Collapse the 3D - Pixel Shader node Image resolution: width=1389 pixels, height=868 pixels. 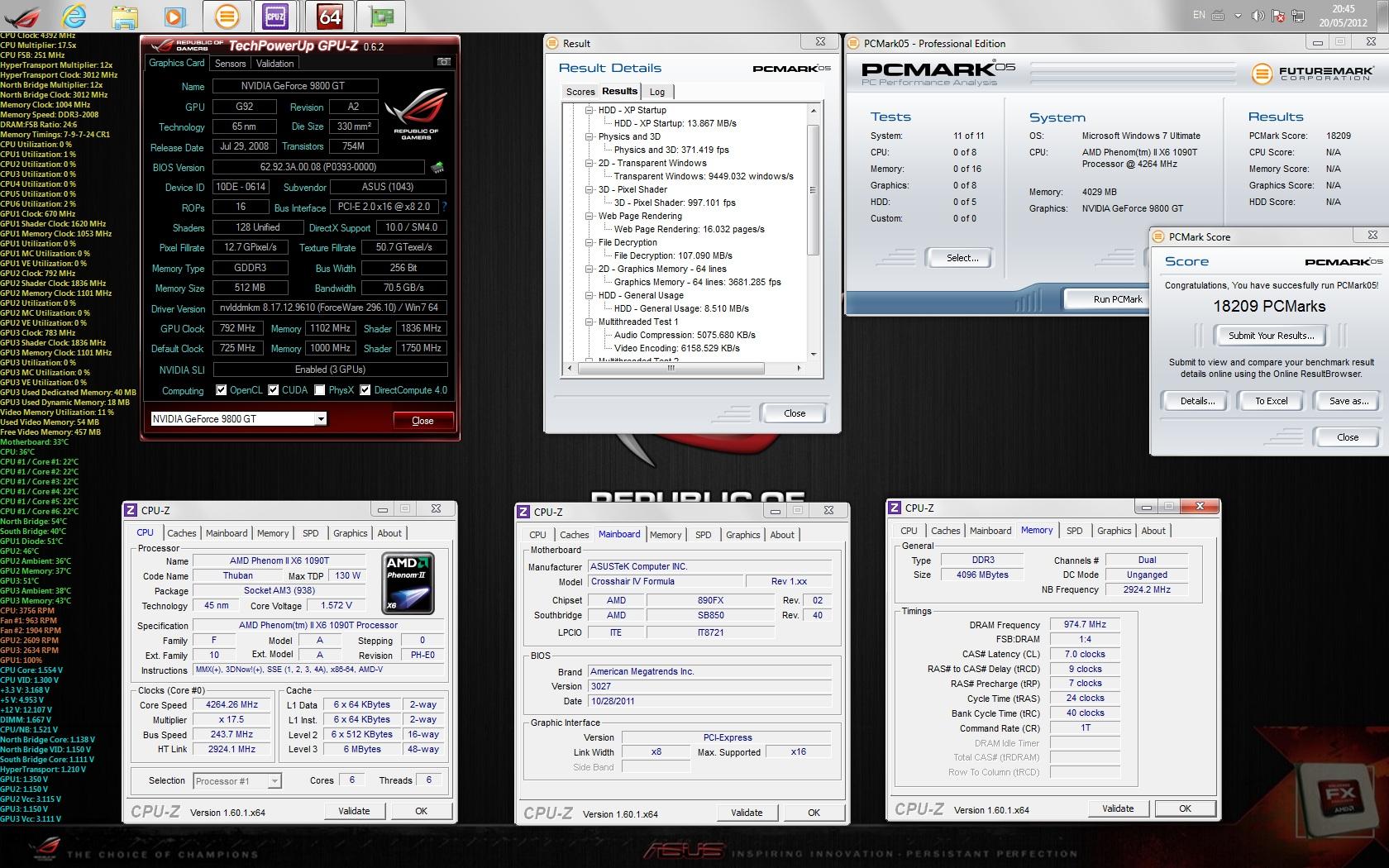[x=589, y=189]
